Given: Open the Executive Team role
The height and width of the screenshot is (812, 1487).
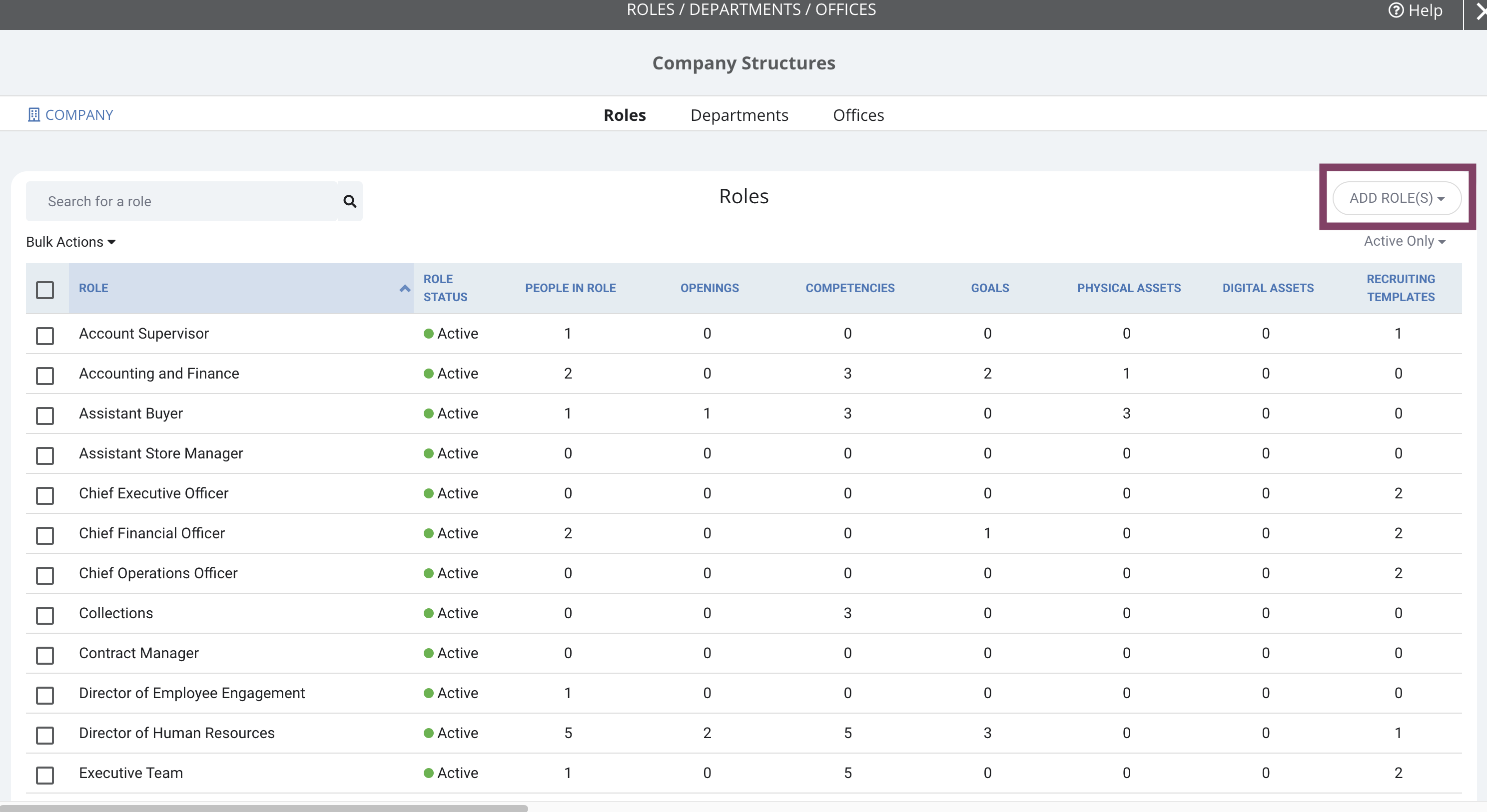Looking at the screenshot, I should point(131,773).
